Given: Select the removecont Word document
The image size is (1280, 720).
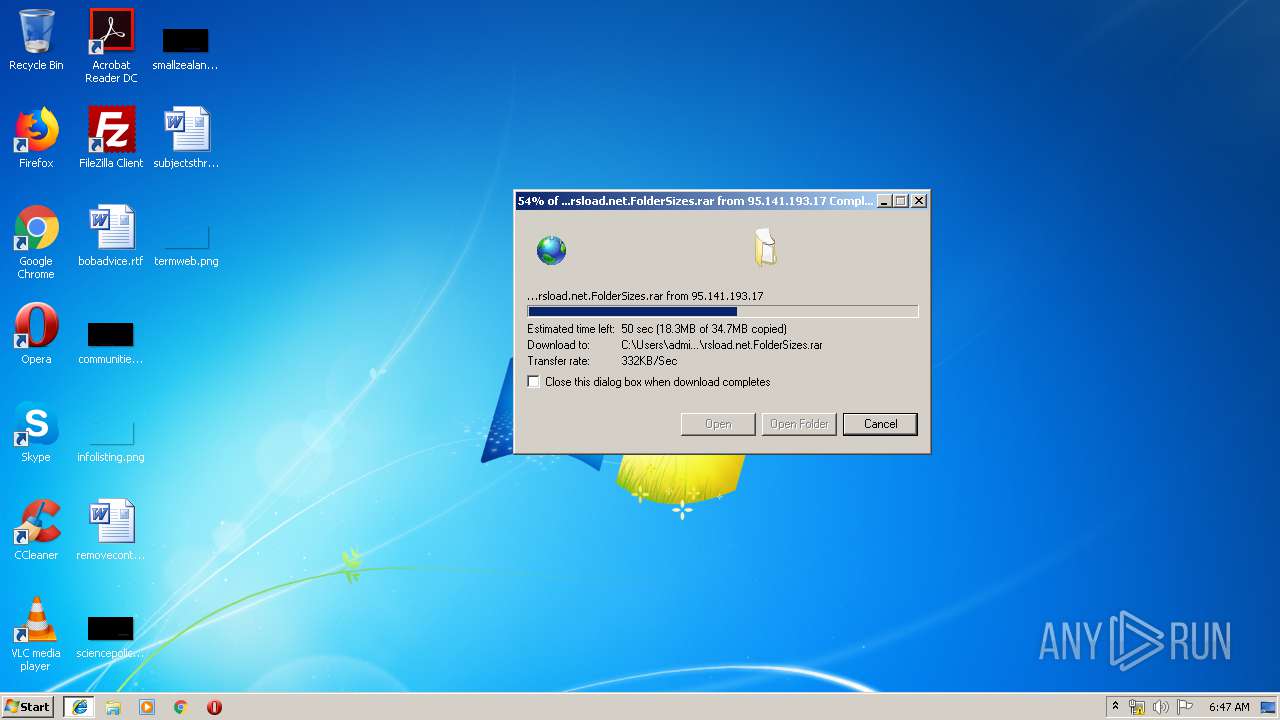Looking at the screenshot, I should click(111, 530).
